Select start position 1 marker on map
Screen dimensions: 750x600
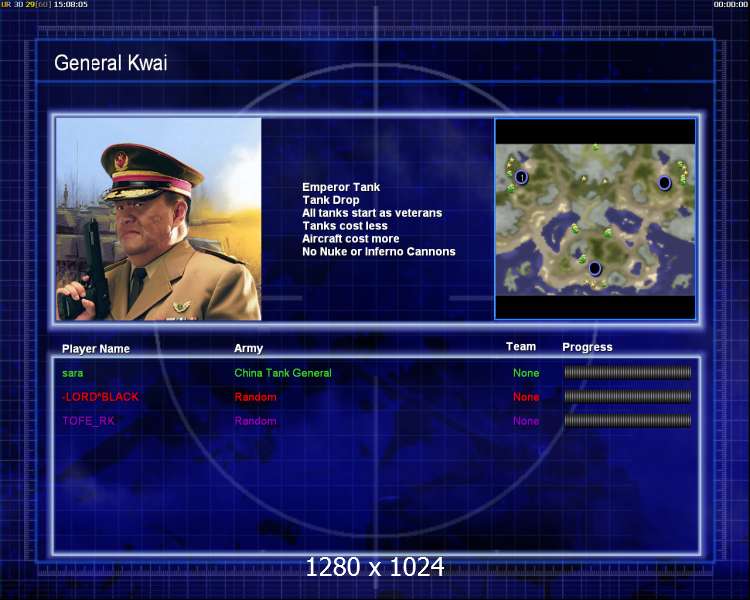tap(522, 177)
